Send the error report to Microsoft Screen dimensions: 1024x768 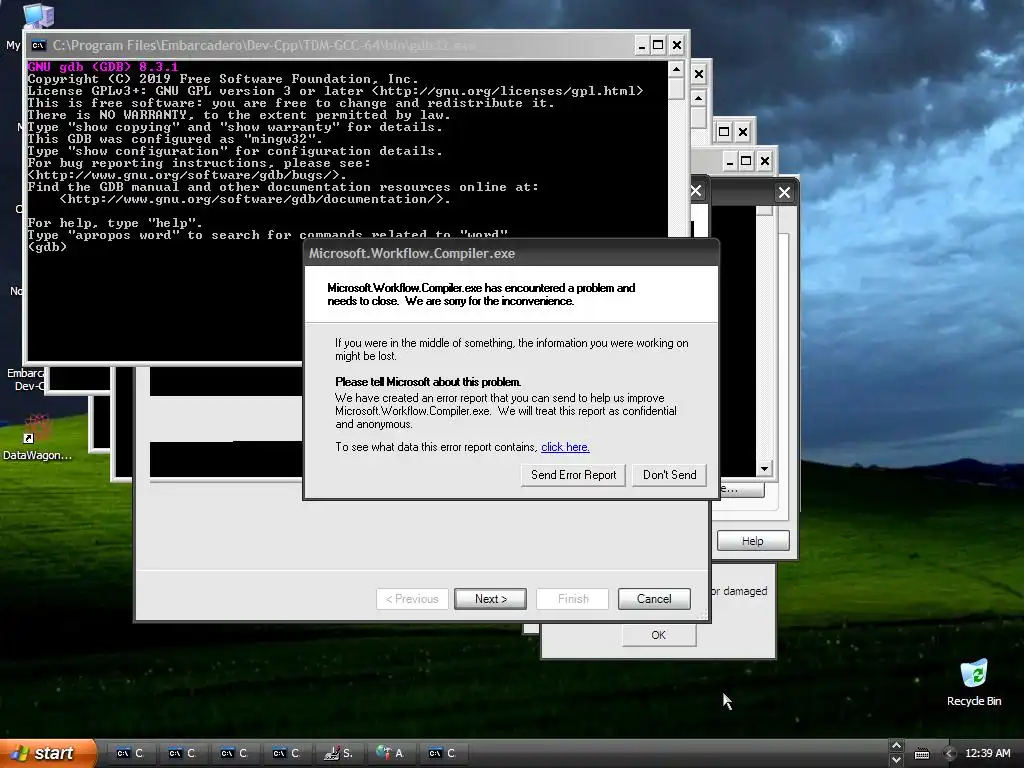(573, 475)
